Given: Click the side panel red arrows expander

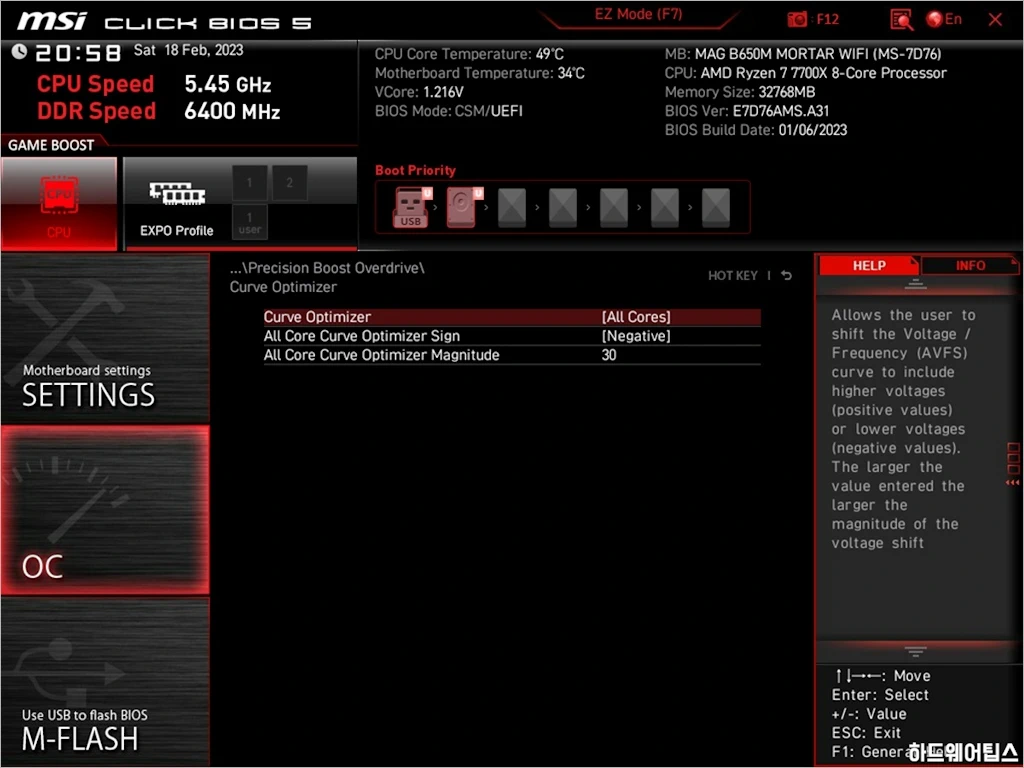Looking at the screenshot, I should click(x=1012, y=483).
